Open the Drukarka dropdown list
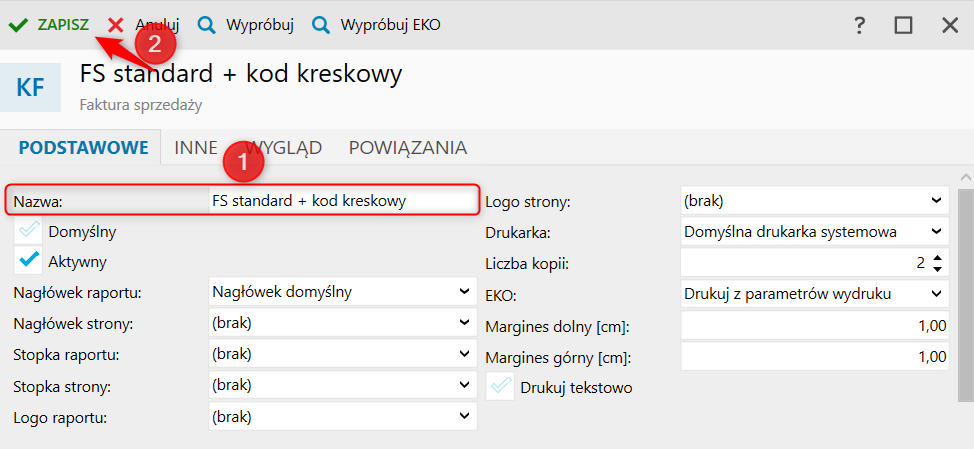974x449 pixels. (x=935, y=232)
